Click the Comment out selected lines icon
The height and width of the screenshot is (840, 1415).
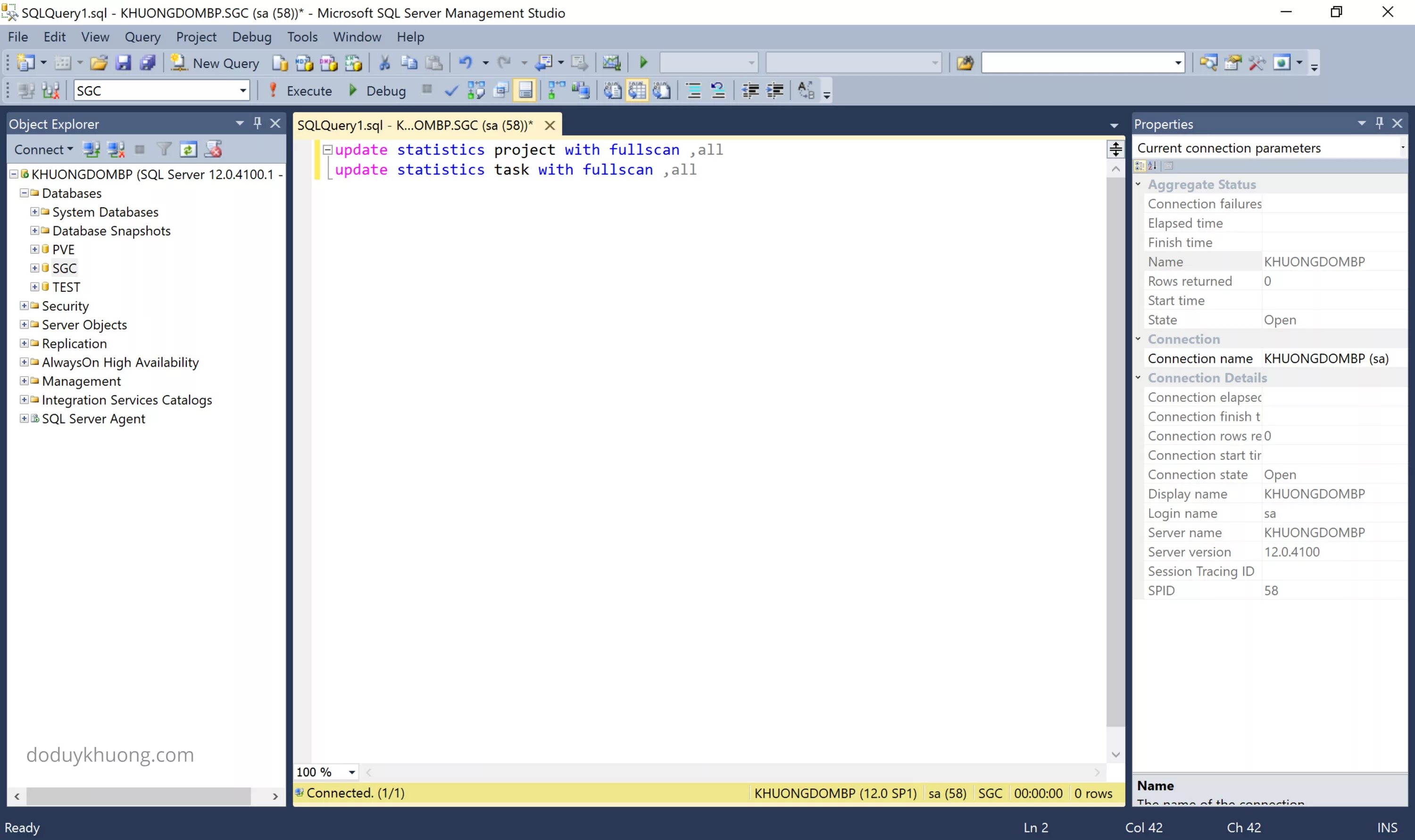coord(694,91)
